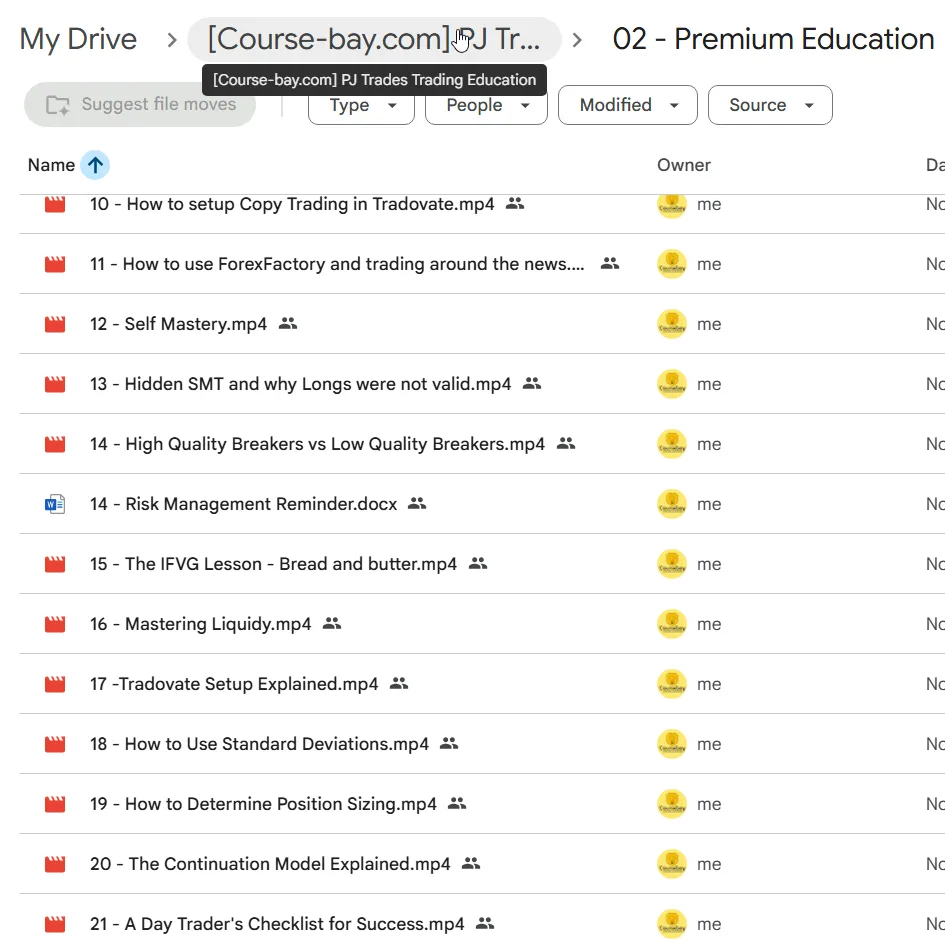Image resolution: width=945 pixels, height=951 pixels.
Task: Open the Course-bay.com PJ Trades breadcrumb folder
Action: pos(374,39)
